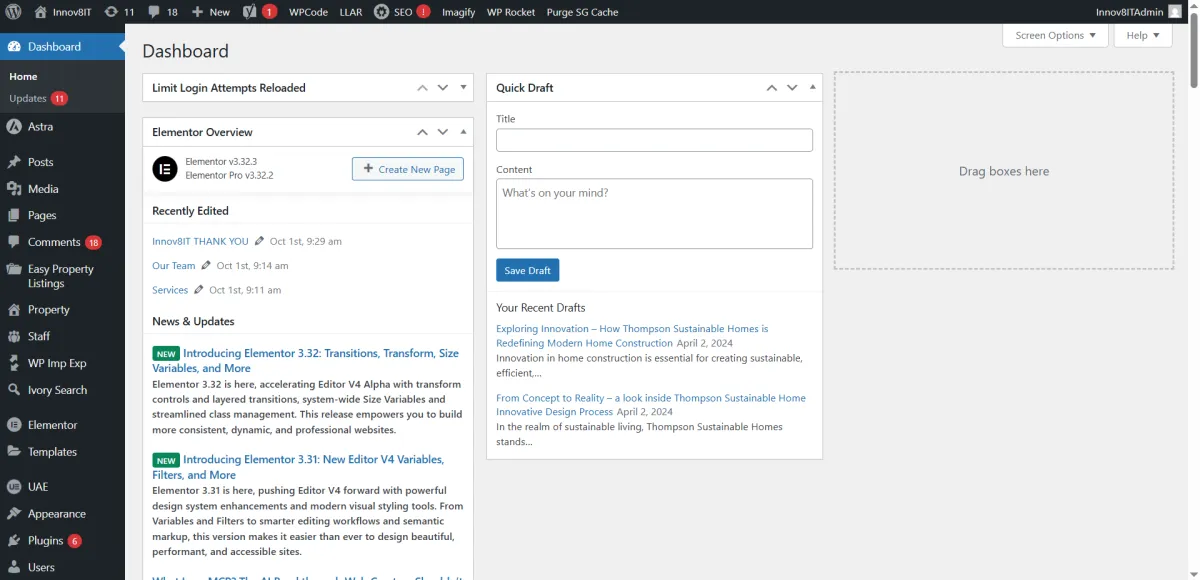Open the updates icon showing 11
1200x580 pixels.
pos(110,12)
